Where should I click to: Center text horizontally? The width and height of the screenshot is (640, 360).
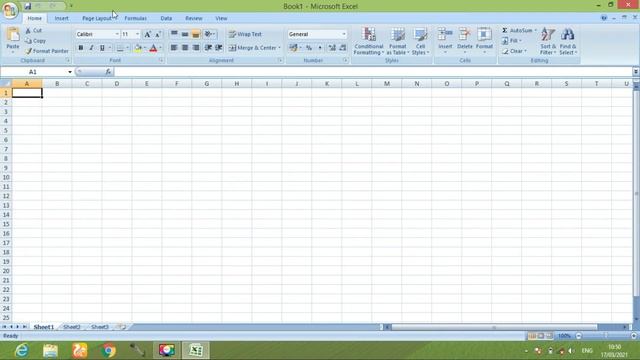coord(185,48)
